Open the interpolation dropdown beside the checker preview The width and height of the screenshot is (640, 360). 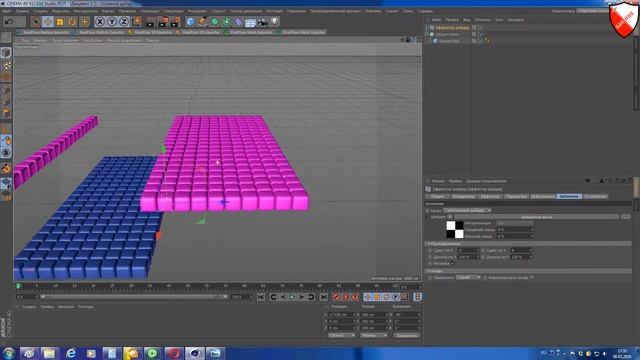pyautogui.click(x=514, y=223)
